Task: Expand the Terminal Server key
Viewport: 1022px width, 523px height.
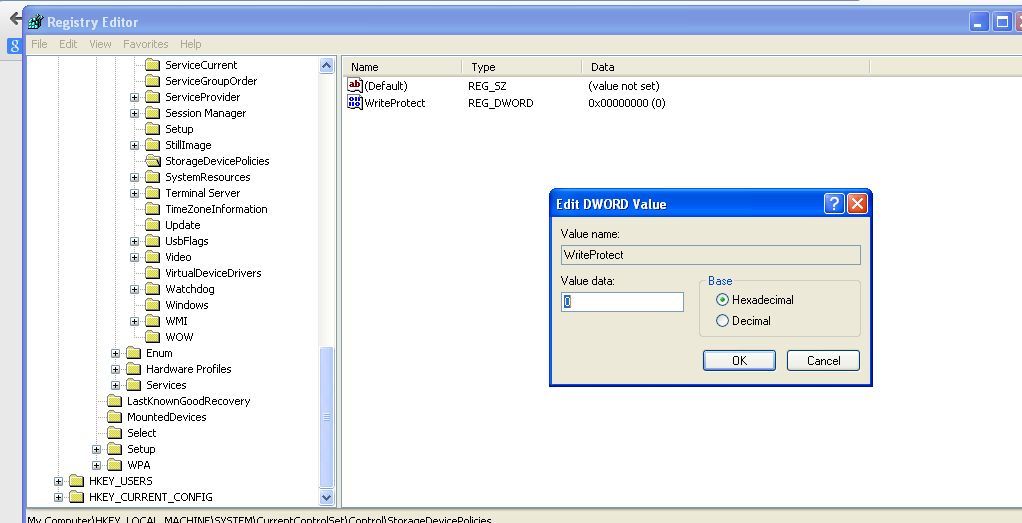Action: point(134,193)
